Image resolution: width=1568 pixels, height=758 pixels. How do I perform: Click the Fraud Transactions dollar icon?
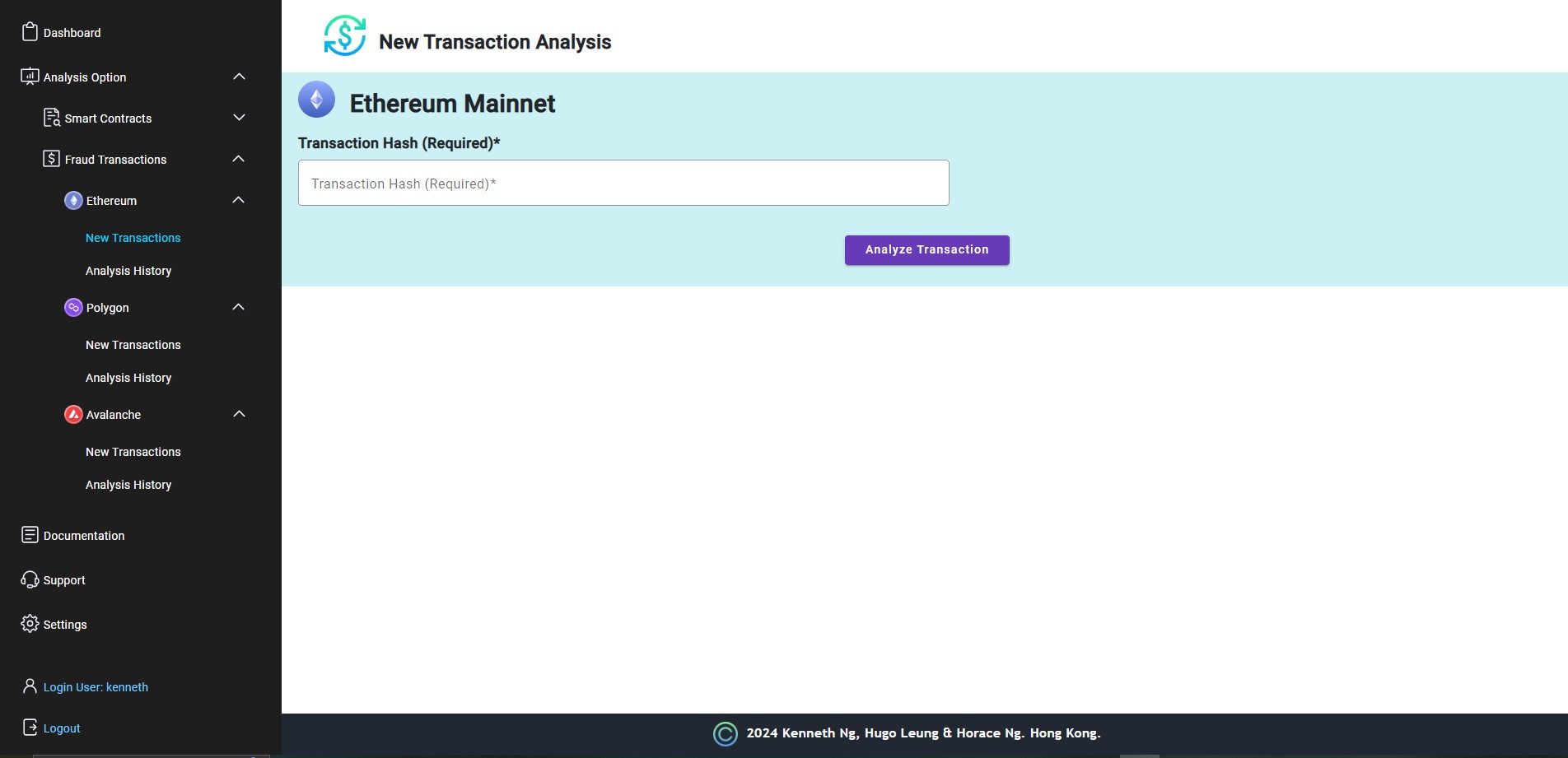[x=51, y=159]
